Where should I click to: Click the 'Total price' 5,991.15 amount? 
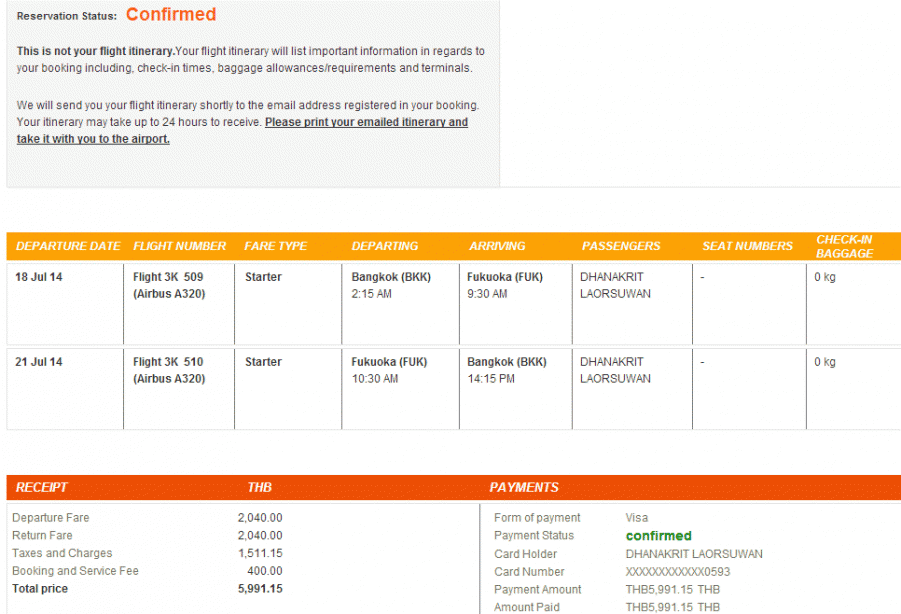click(x=259, y=589)
